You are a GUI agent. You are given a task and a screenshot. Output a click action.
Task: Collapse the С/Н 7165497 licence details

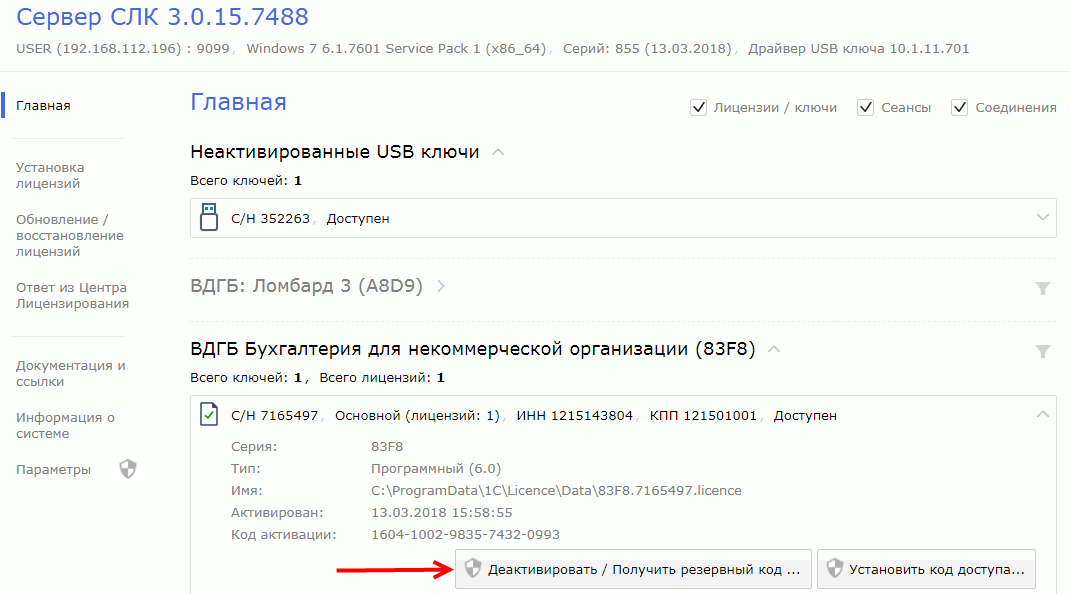click(1042, 414)
